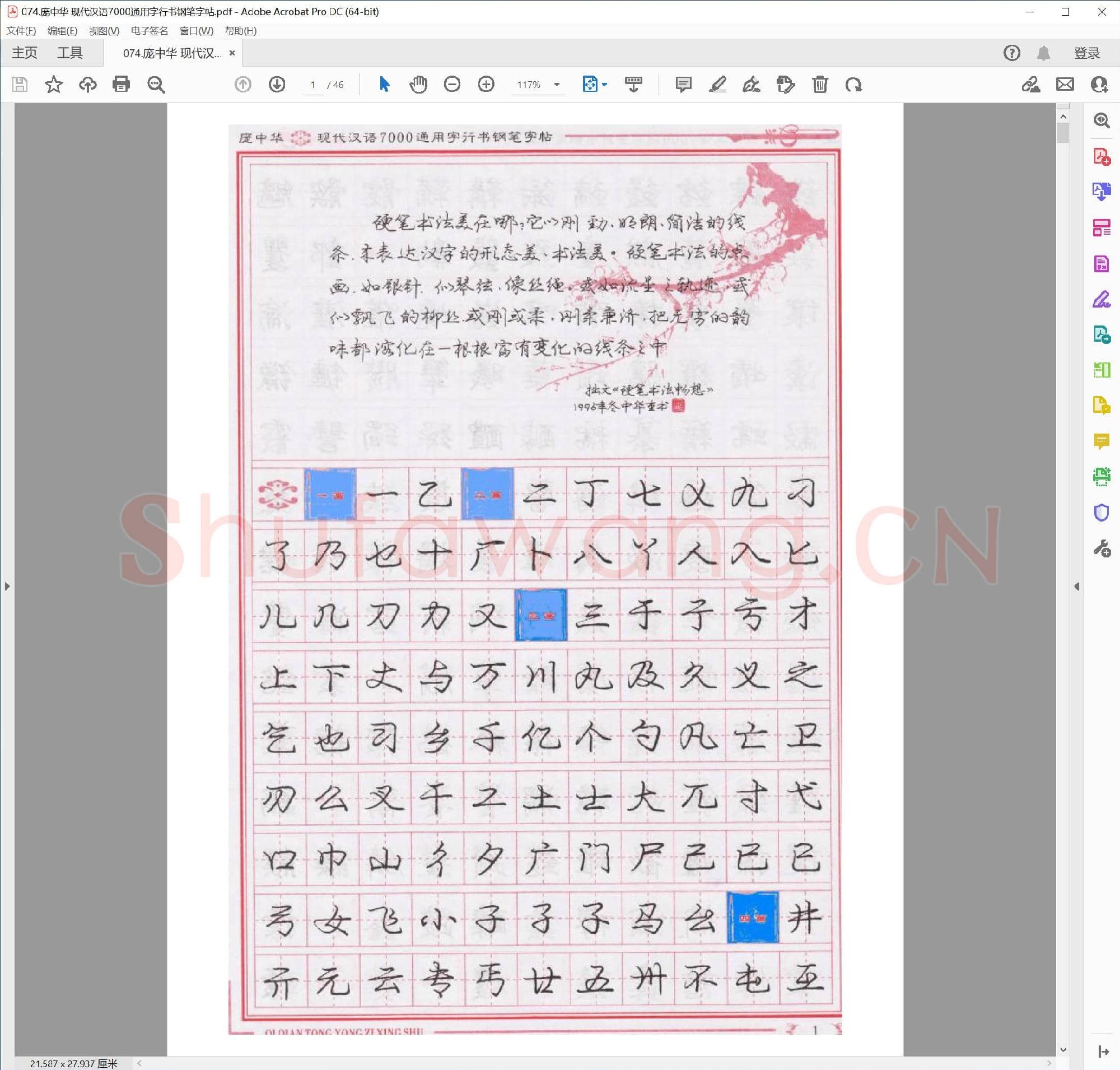Expand the left navigation pane arrow
1120x1070 pixels.
7,587
